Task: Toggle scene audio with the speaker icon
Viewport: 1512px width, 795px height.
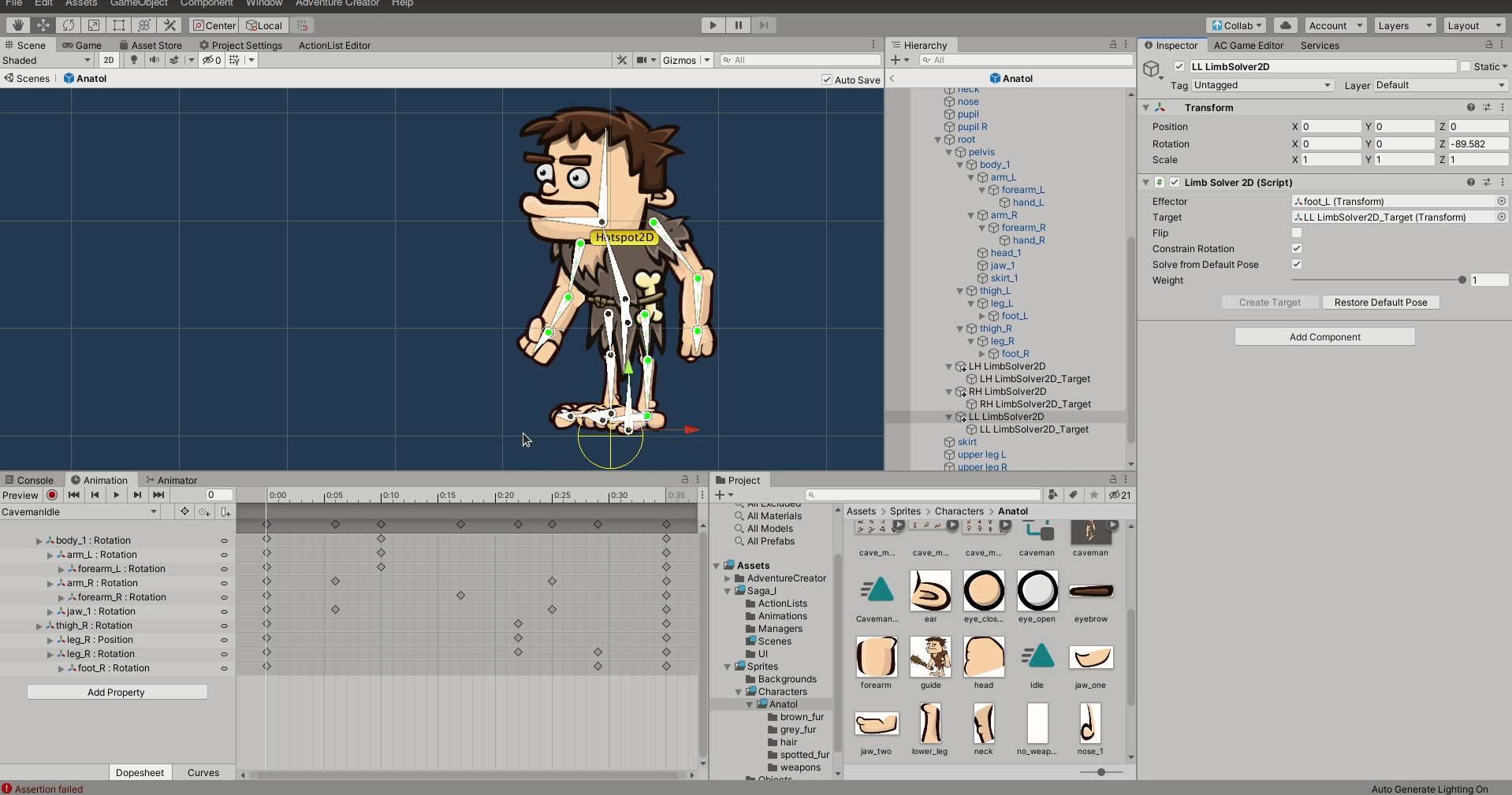Action: pyautogui.click(x=154, y=60)
